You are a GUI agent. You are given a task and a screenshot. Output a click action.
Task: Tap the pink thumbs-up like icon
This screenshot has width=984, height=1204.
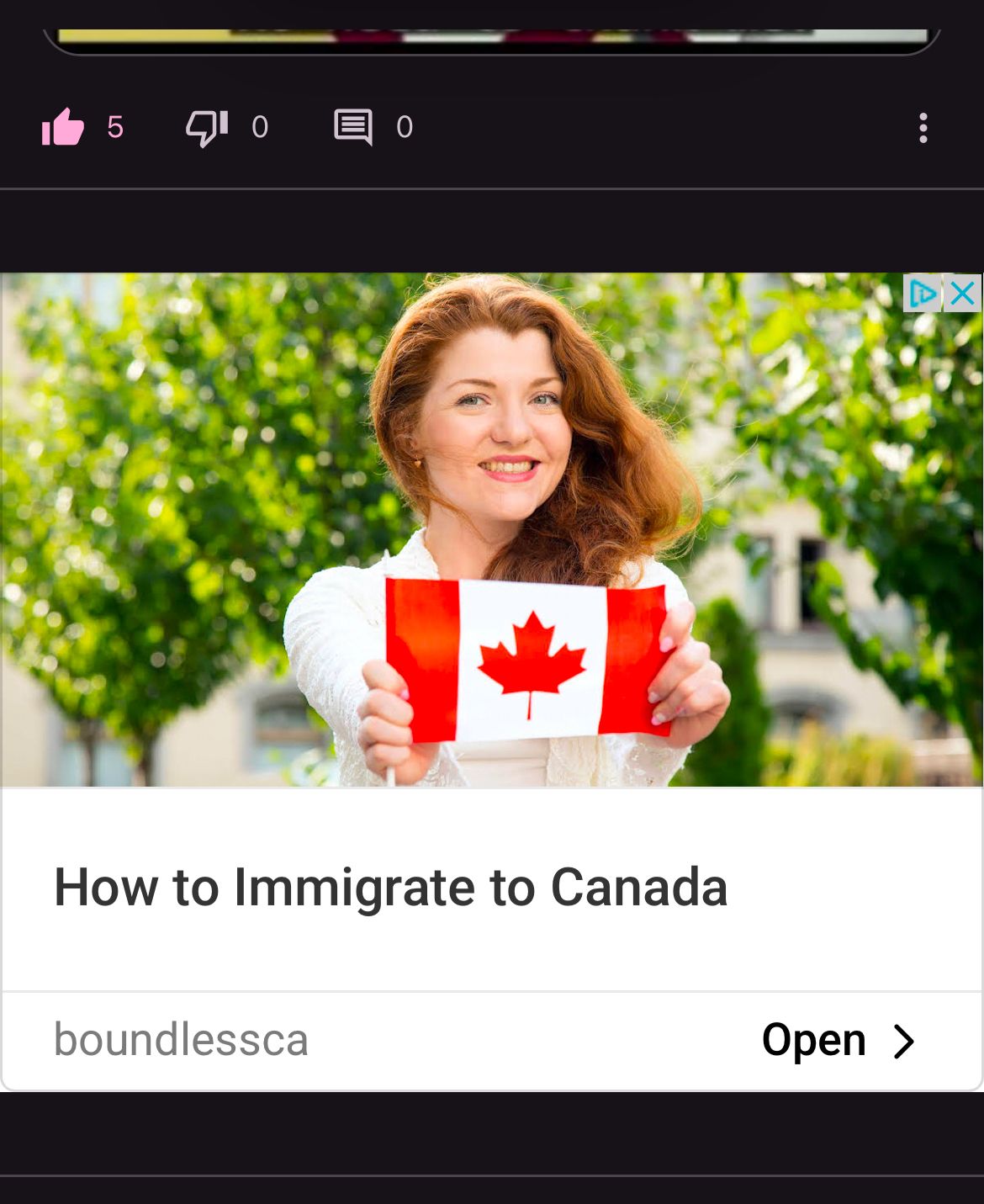(x=63, y=127)
